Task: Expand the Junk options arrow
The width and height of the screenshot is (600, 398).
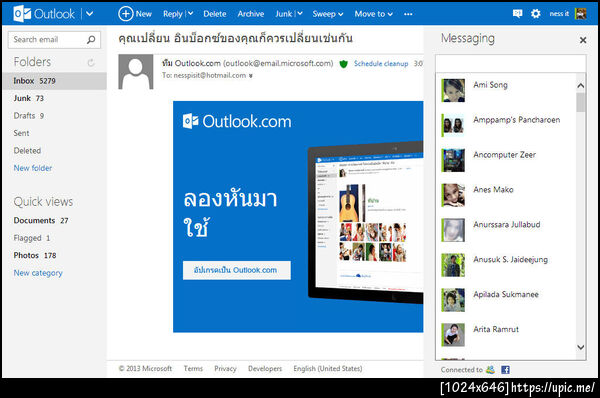Action: click(300, 14)
